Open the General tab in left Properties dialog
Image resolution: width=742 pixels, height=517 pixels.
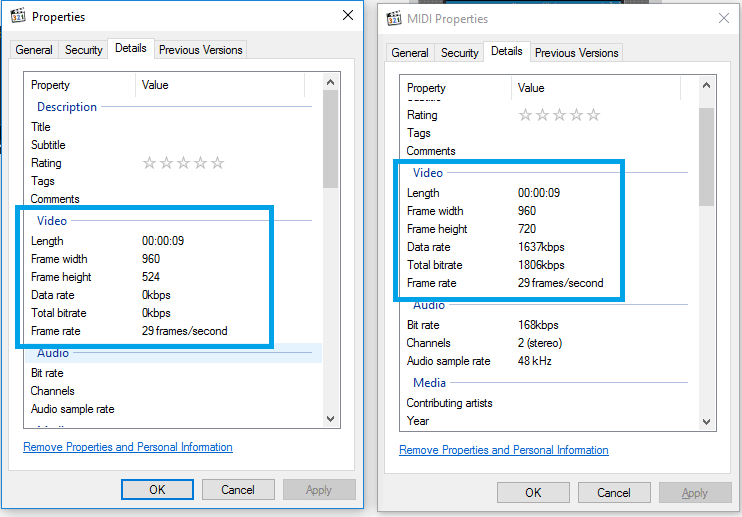34,50
